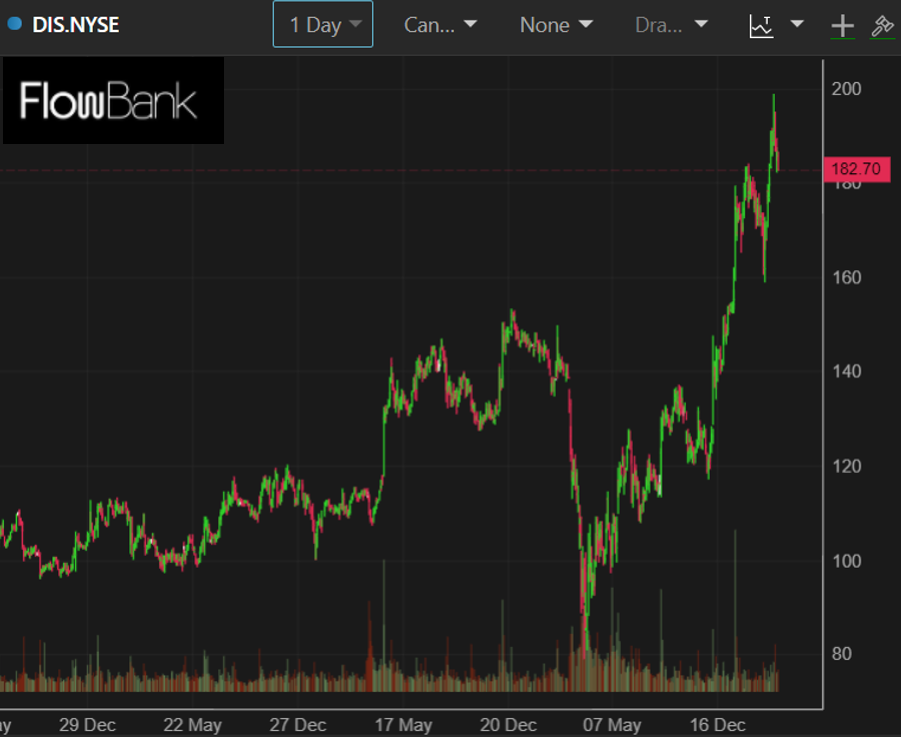Click the gavel trade icon
901x737 pixels.
click(881, 26)
